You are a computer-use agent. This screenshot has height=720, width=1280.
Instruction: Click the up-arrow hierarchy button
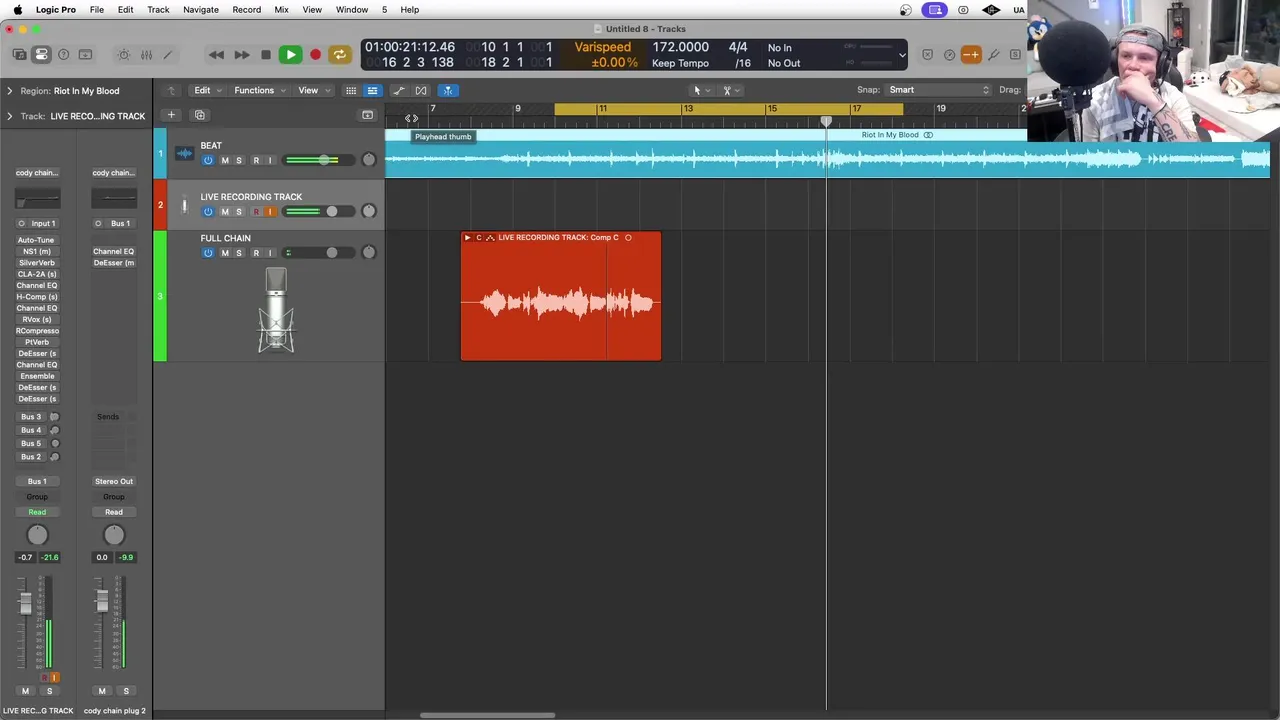[171, 90]
